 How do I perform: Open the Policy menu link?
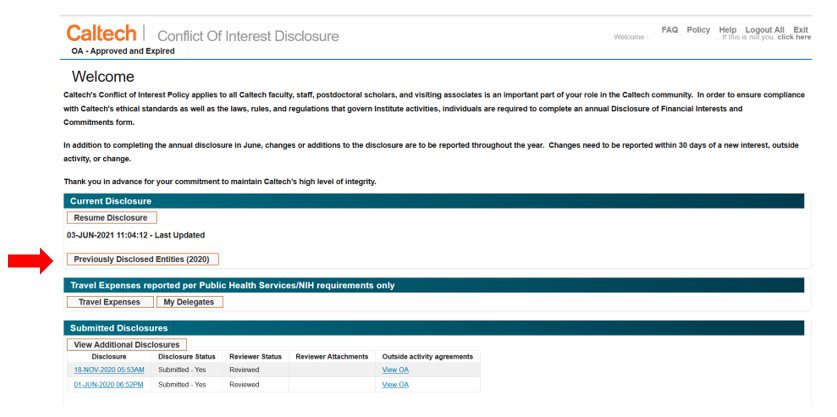(698, 30)
